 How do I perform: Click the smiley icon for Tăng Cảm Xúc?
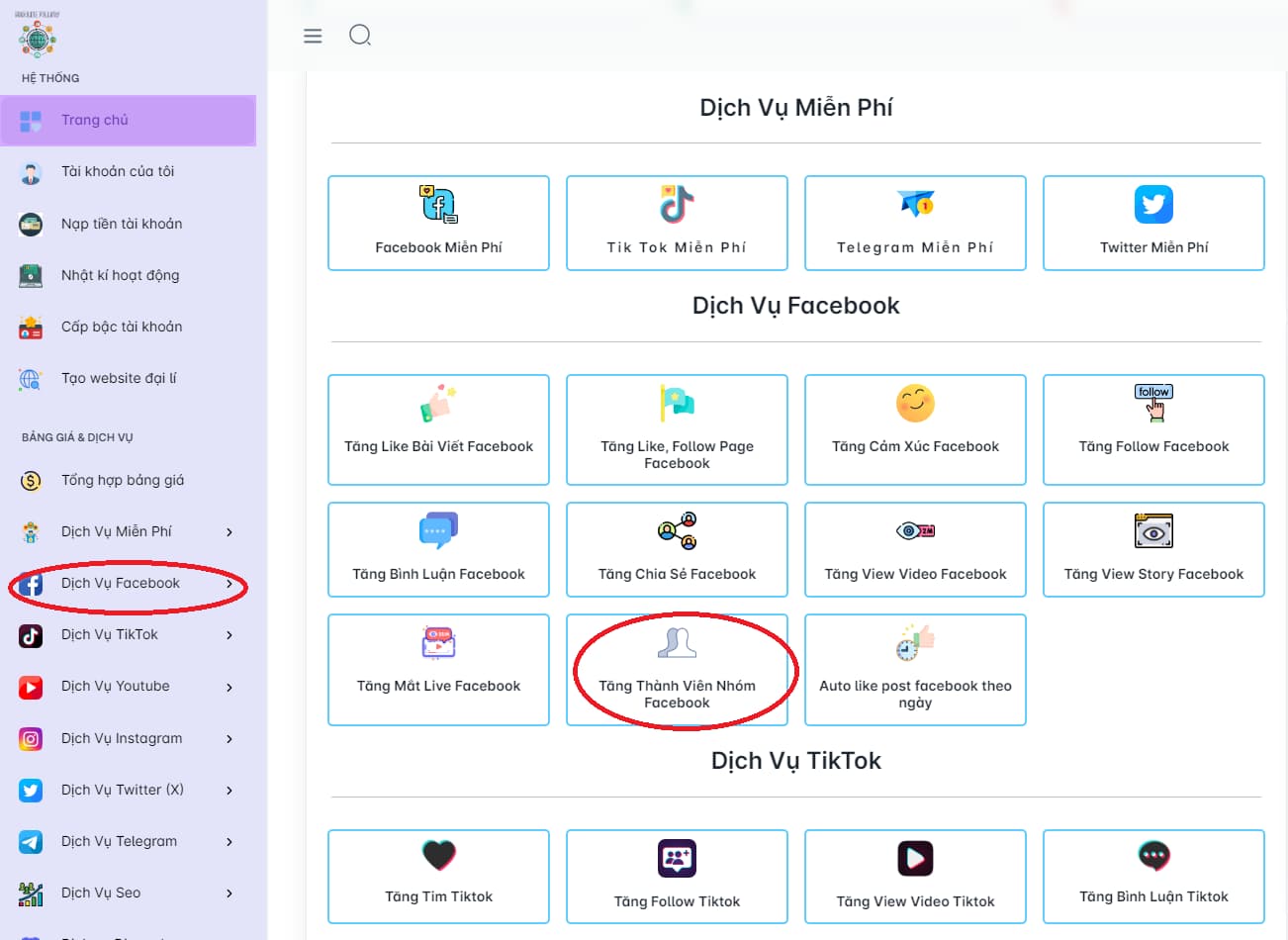915,403
